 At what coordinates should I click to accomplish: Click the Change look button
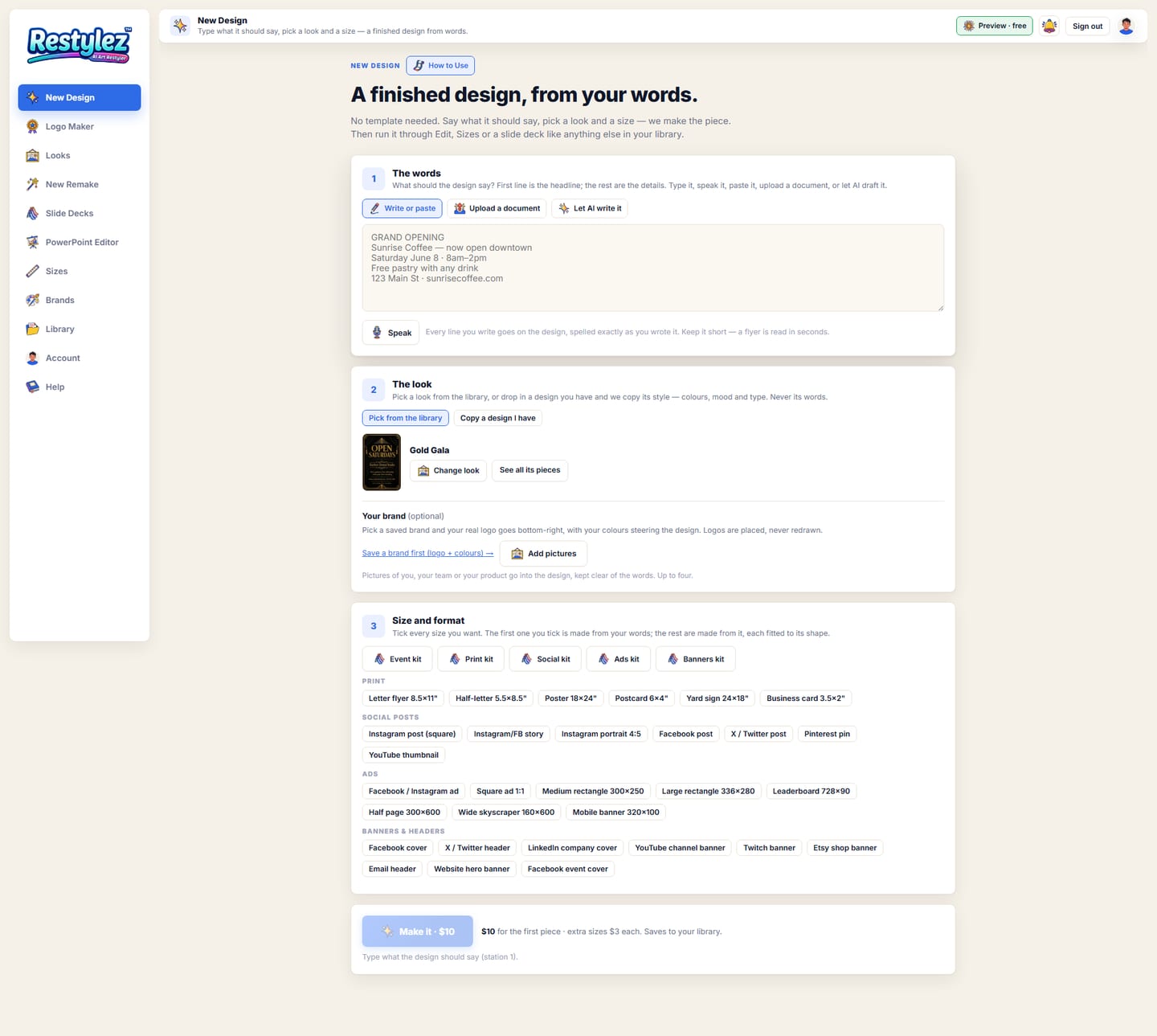point(448,470)
